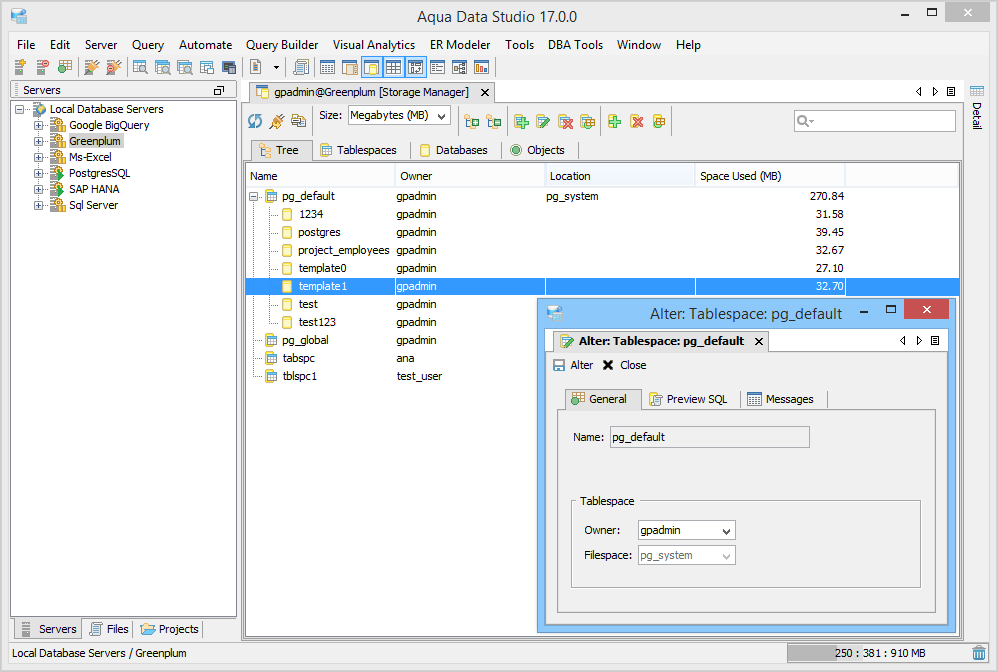Open the Visual Analytics menu

(x=374, y=45)
